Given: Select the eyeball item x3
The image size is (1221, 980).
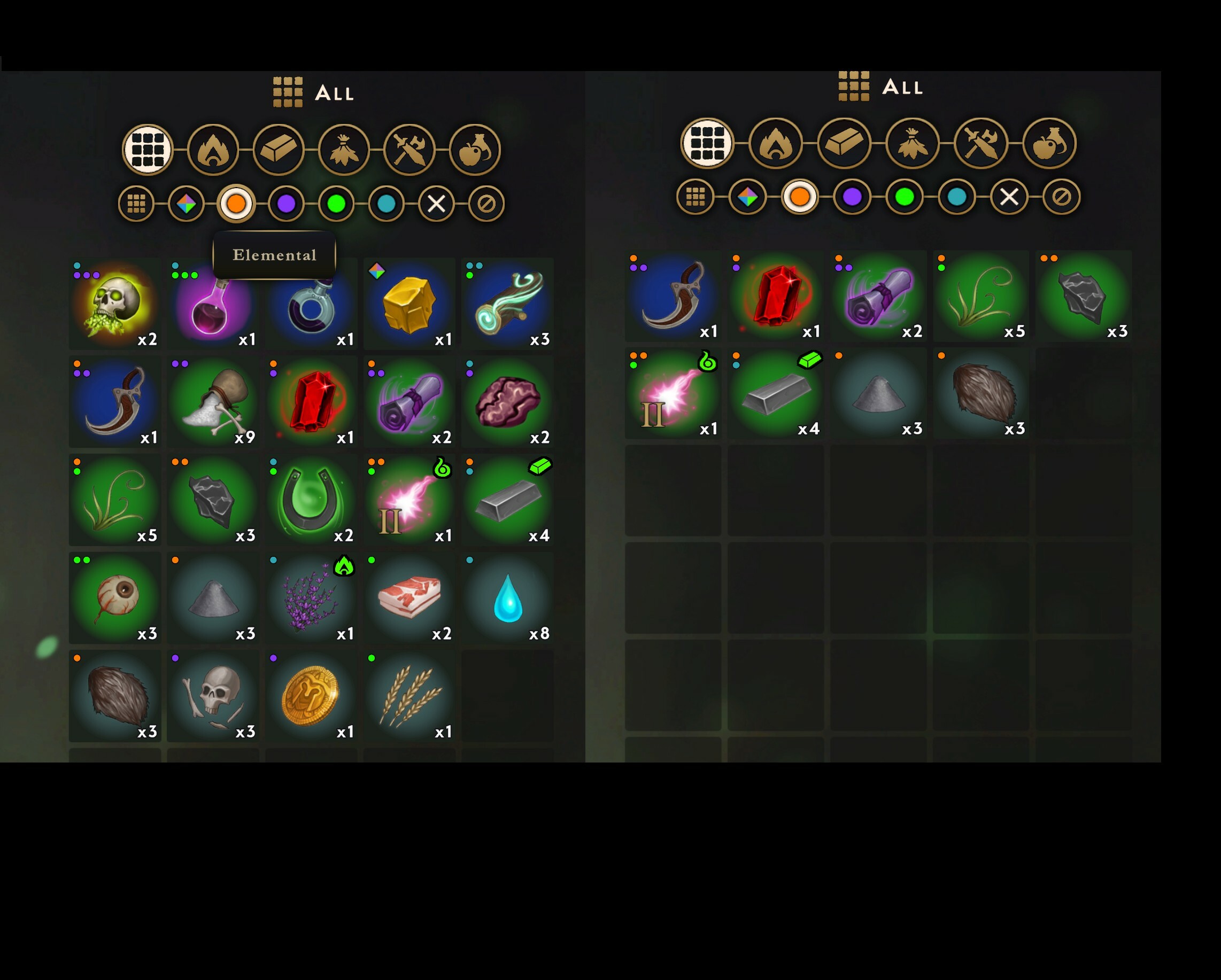Looking at the screenshot, I should [115, 597].
